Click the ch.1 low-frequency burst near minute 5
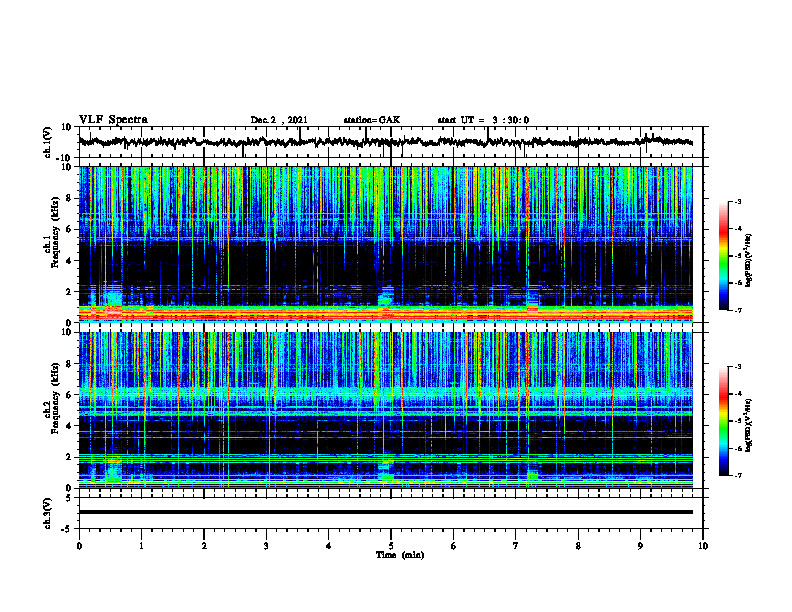This screenshot has width=792, height=612. click(x=386, y=302)
